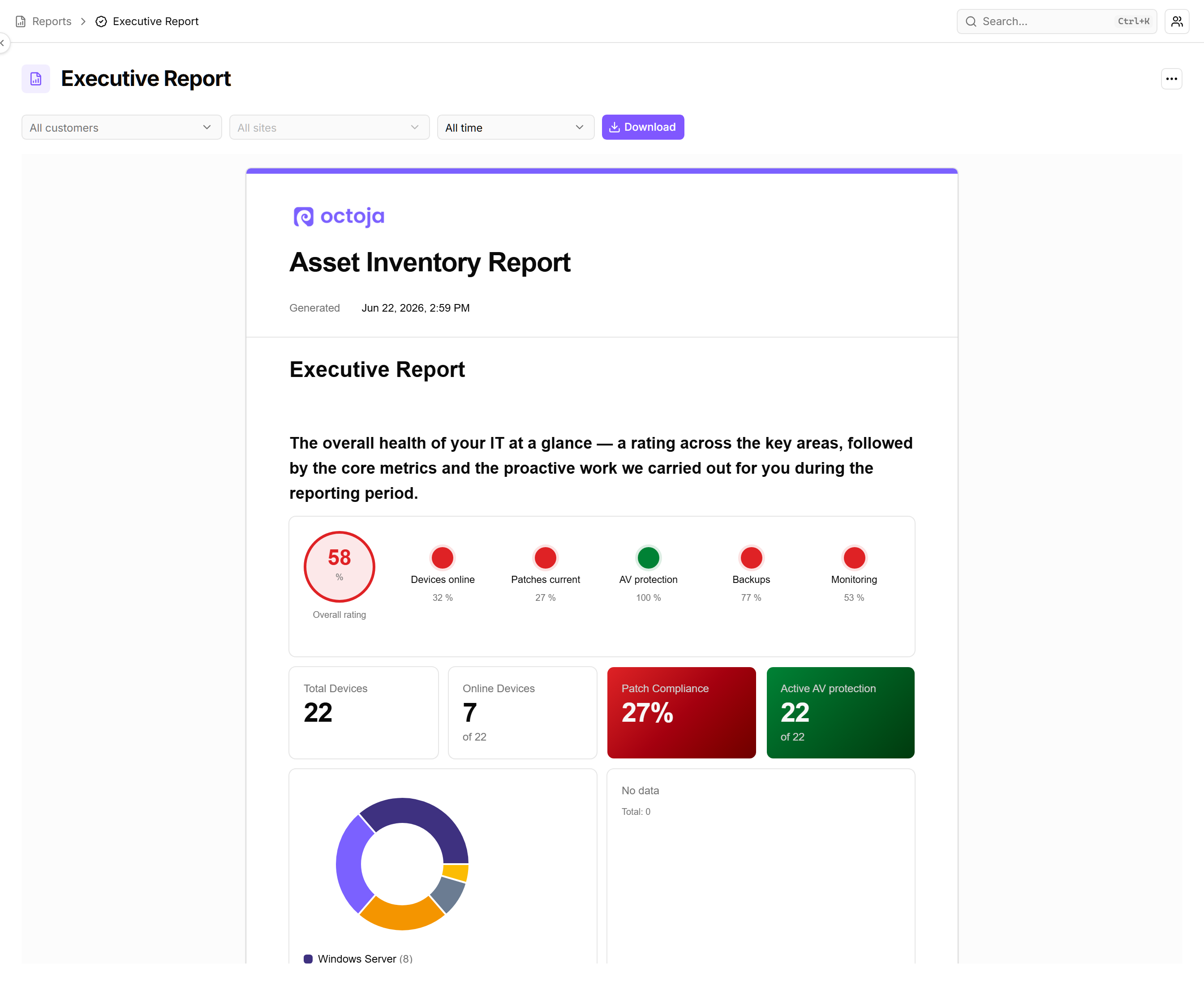Click the Devices online red status dot
The height and width of the screenshot is (985, 1204).
[x=442, y=558]
